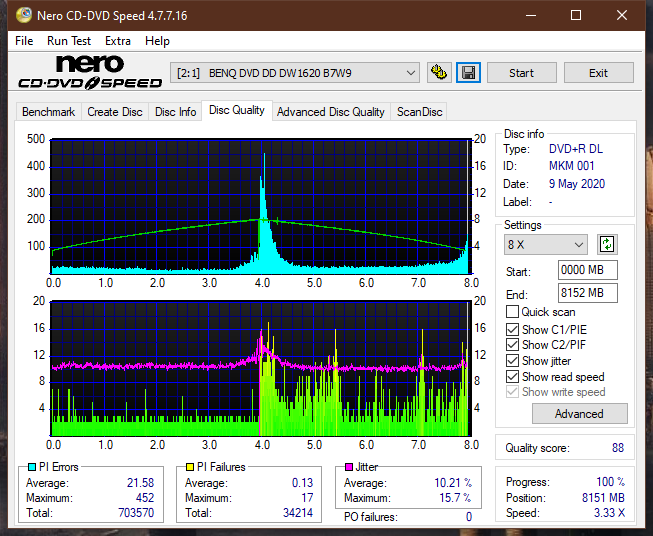Click PI Errors total 703570

[x=136, y=512]
